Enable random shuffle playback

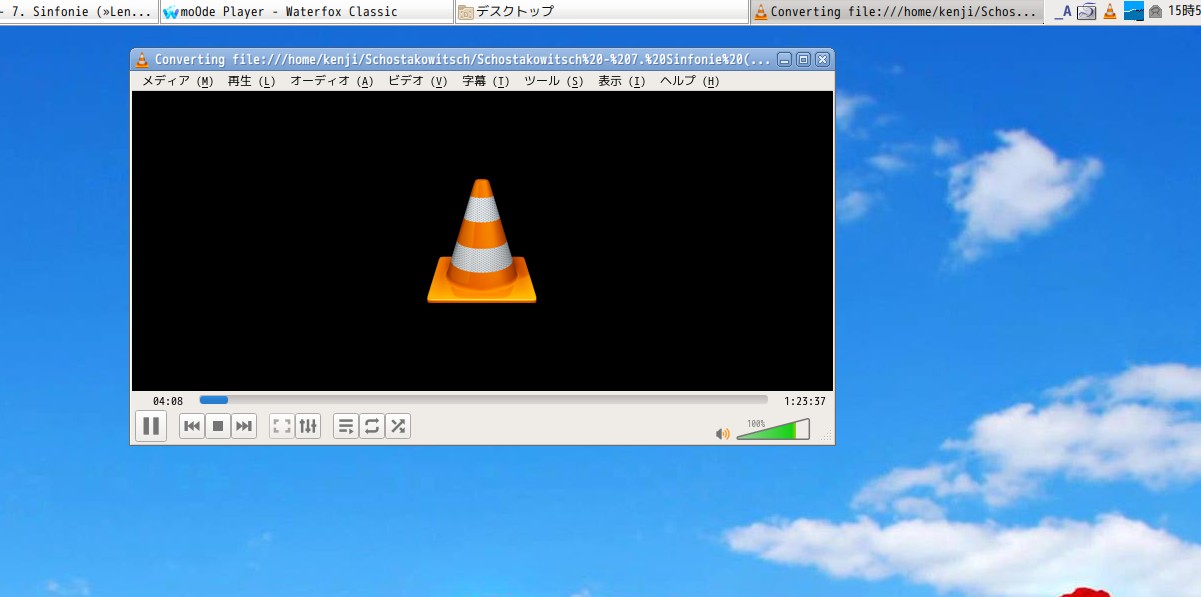397,425
